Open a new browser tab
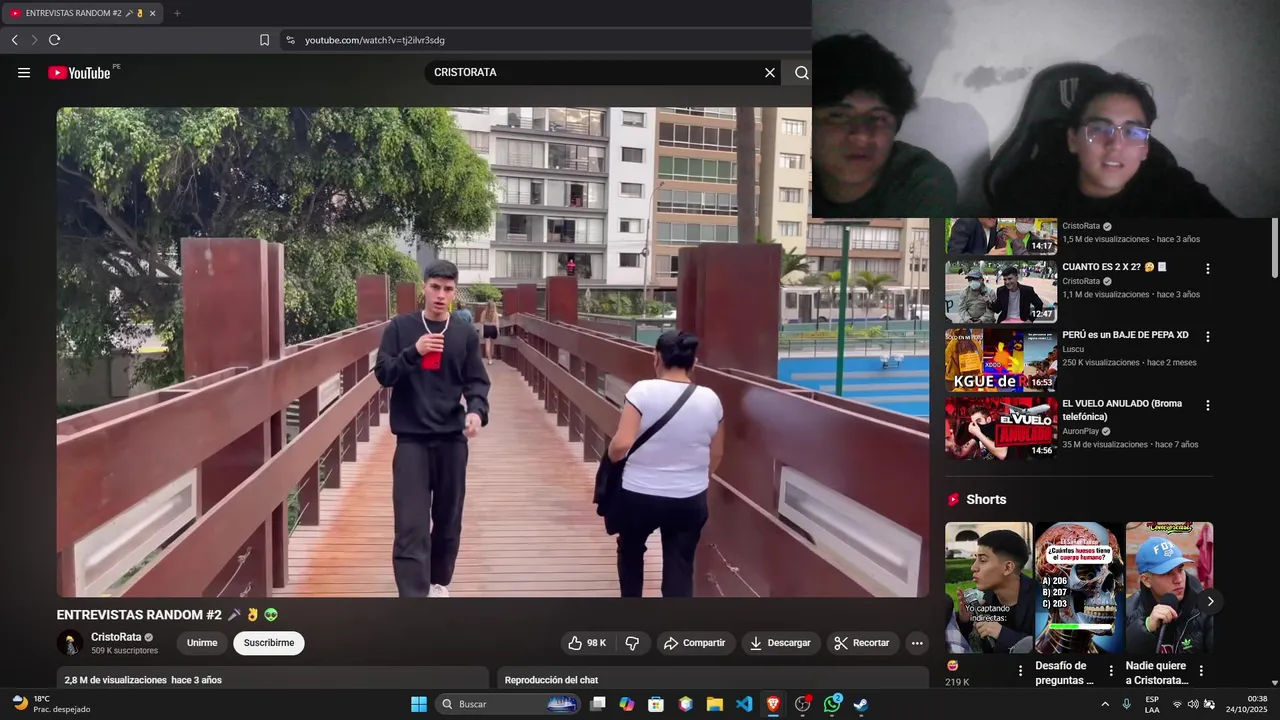This screenshot has width=1280, height=720. pos(177,13)
